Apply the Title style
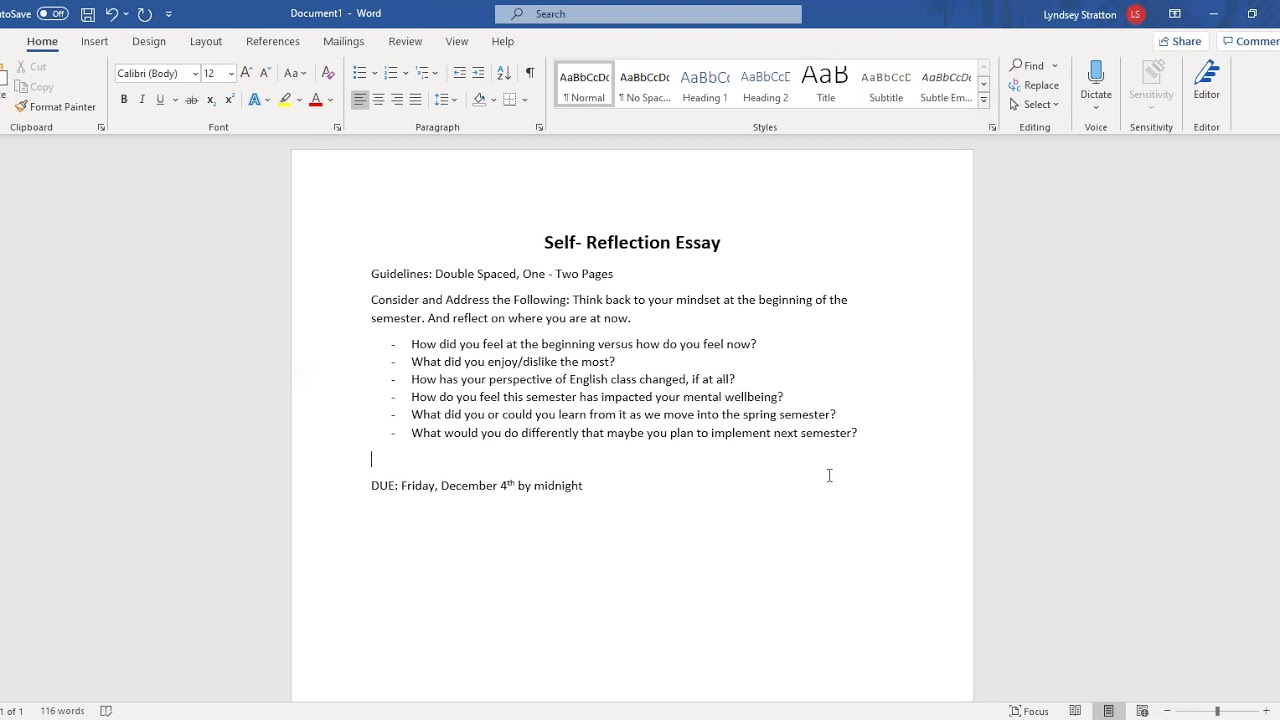The image size is (1280, 720). coord(826,86)
